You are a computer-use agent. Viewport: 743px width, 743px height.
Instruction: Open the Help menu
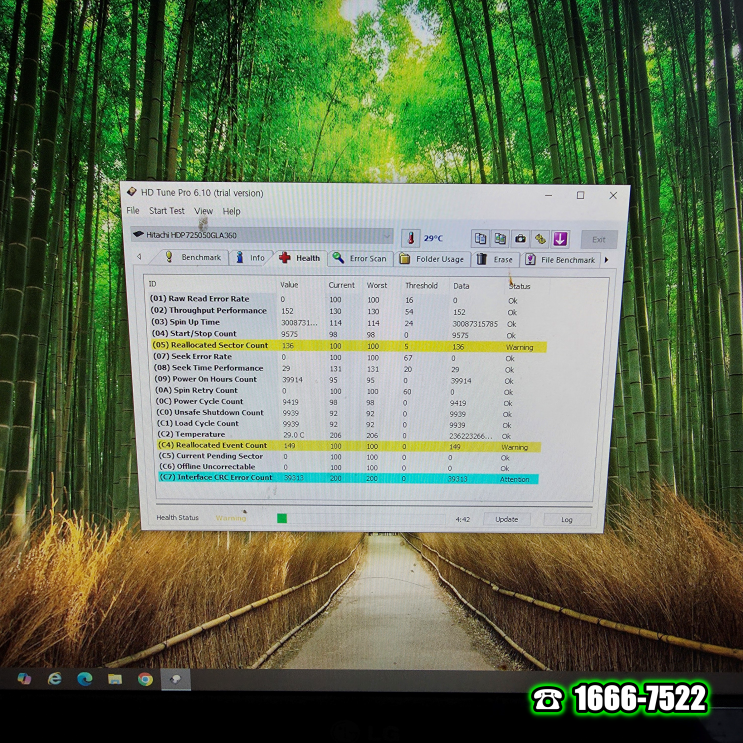point(232,211)
